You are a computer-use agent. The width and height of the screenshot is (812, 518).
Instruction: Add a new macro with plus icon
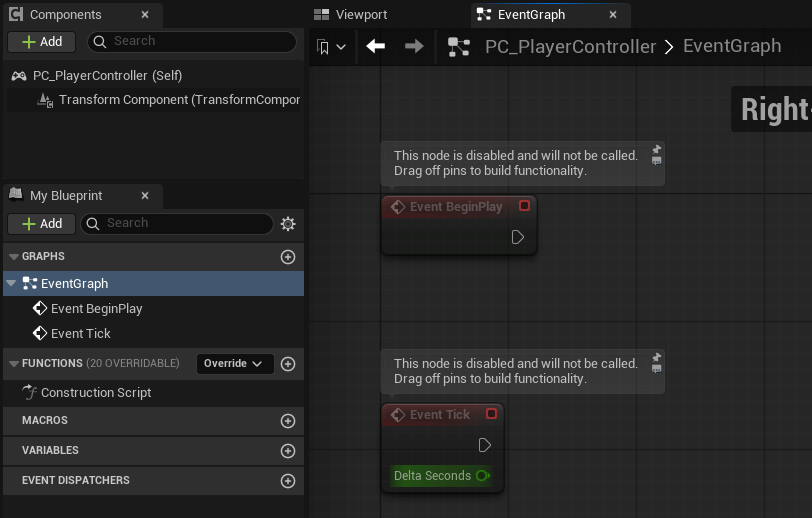(288, 421)
